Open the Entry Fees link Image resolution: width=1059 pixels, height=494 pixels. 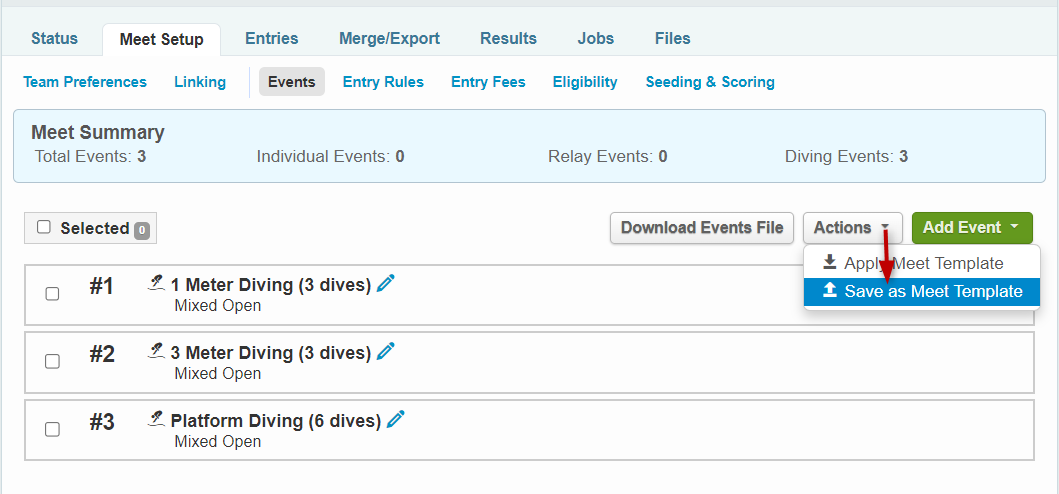[x=488, y=82]
